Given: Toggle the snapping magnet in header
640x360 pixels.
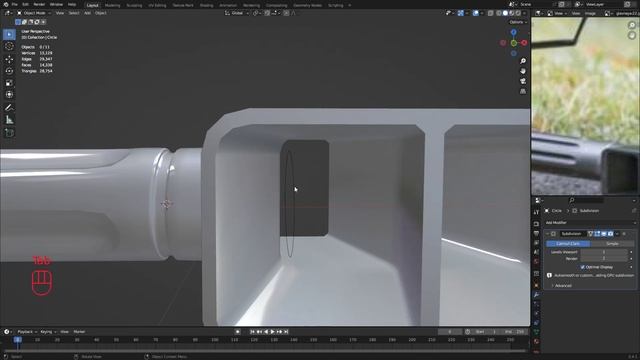Looking at the screenshot, I should tap(267, 13).
